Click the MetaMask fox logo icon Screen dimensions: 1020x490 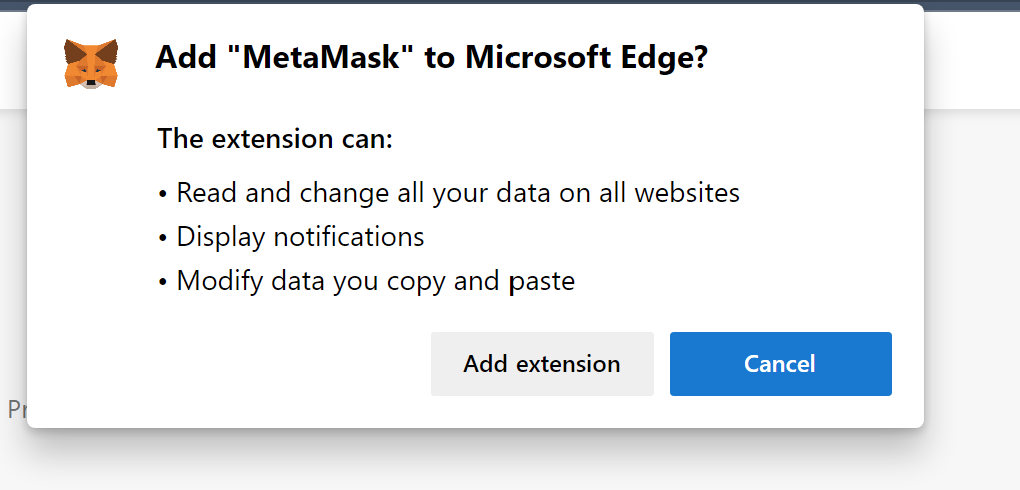tap(91, 63)
